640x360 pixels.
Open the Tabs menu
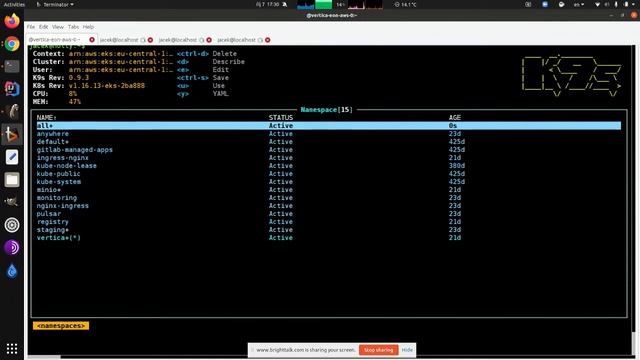pos(73,27)
